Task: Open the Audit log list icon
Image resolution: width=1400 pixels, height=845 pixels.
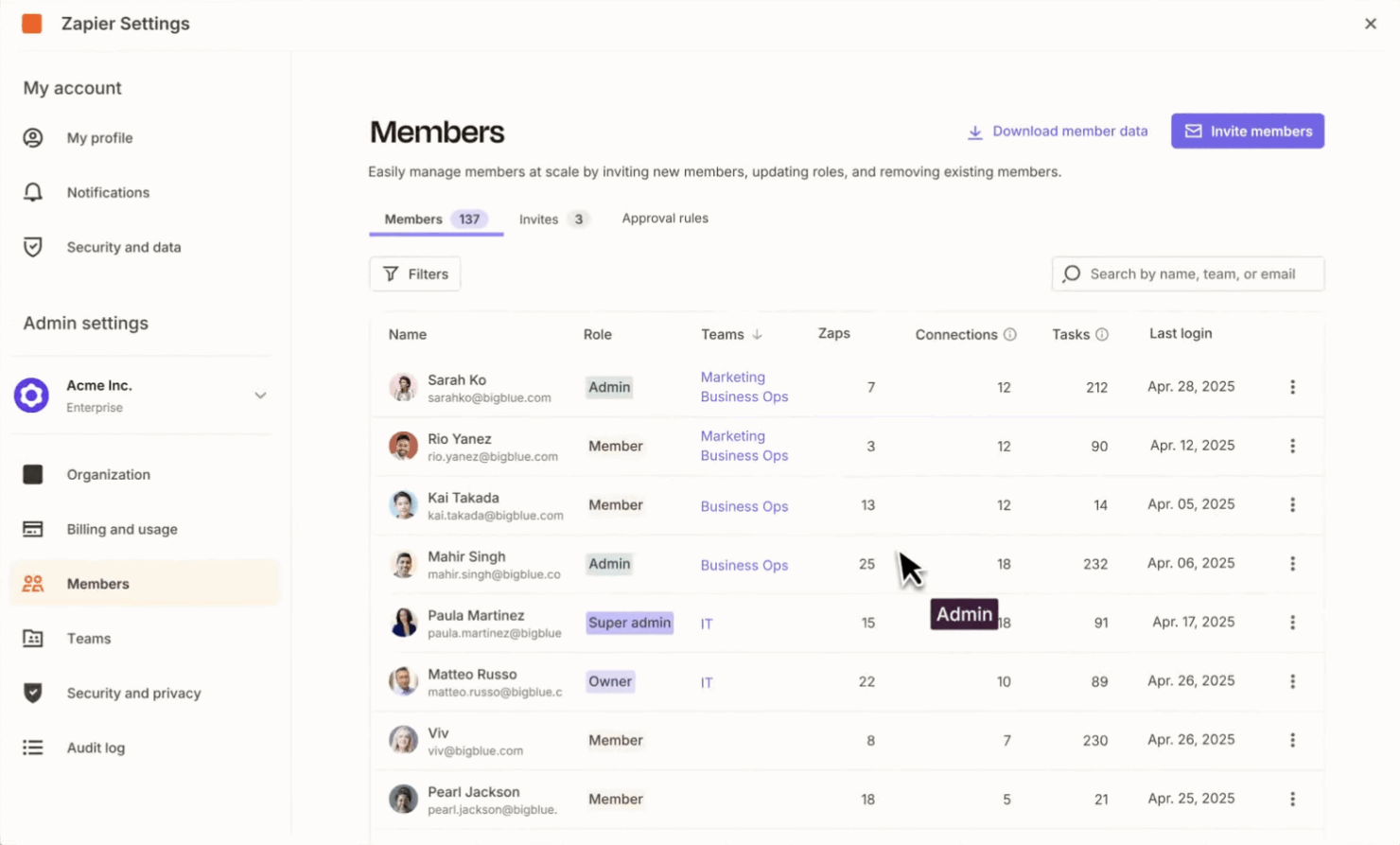Action: point(33,748)
